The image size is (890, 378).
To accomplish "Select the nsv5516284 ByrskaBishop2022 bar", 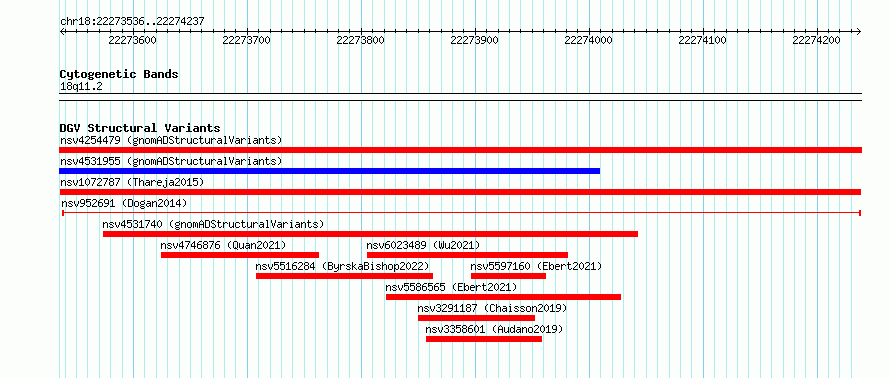I will [345, 276].
